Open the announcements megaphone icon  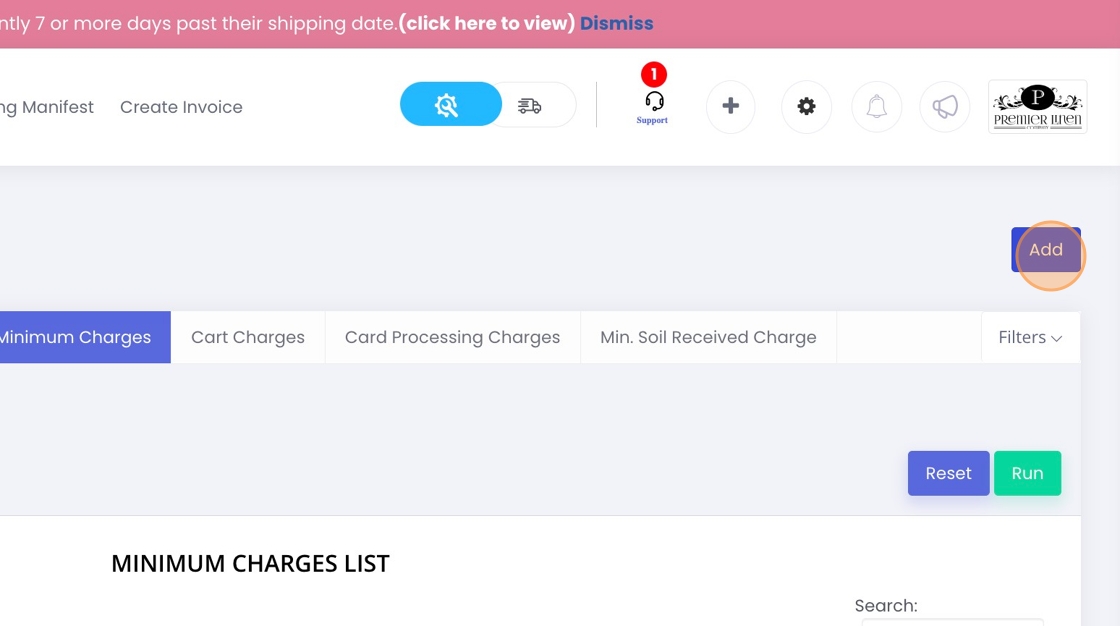click(945, 106)
